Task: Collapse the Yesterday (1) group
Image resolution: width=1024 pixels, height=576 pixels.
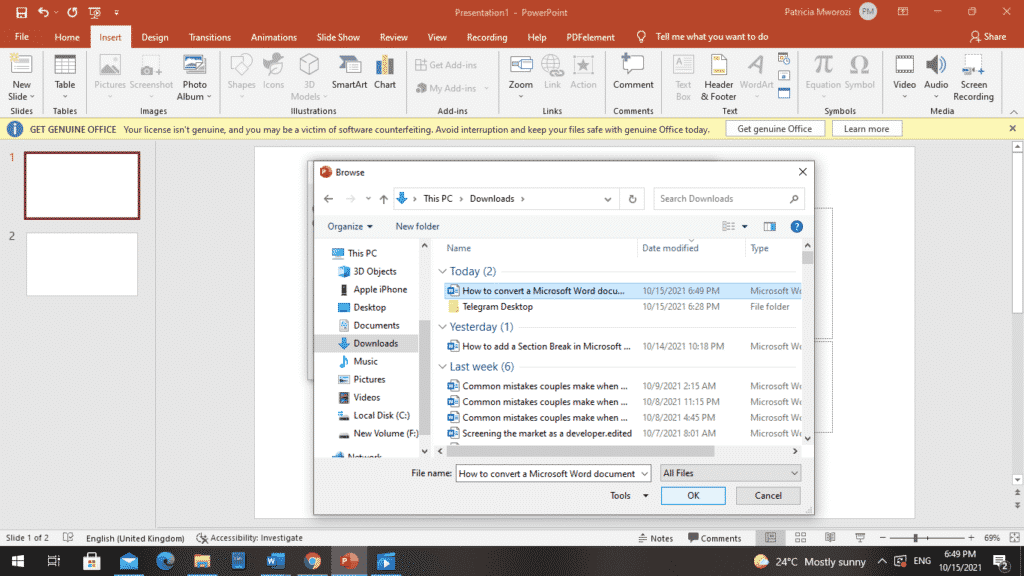Action: (x=442, y=327)
